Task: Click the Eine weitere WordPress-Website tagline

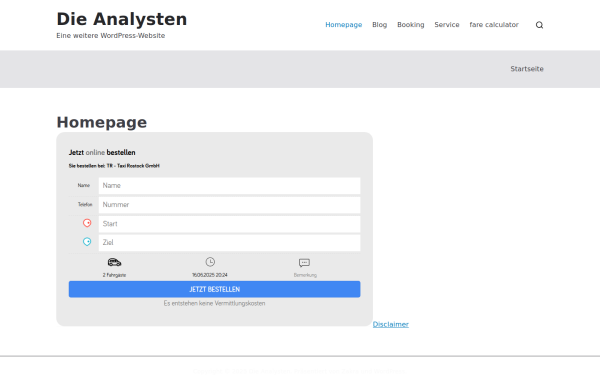Action: 111,36
